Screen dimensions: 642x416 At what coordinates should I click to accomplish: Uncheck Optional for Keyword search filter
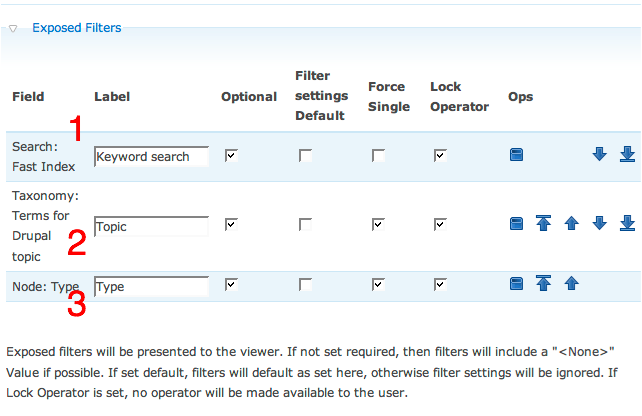pos(231,156)
